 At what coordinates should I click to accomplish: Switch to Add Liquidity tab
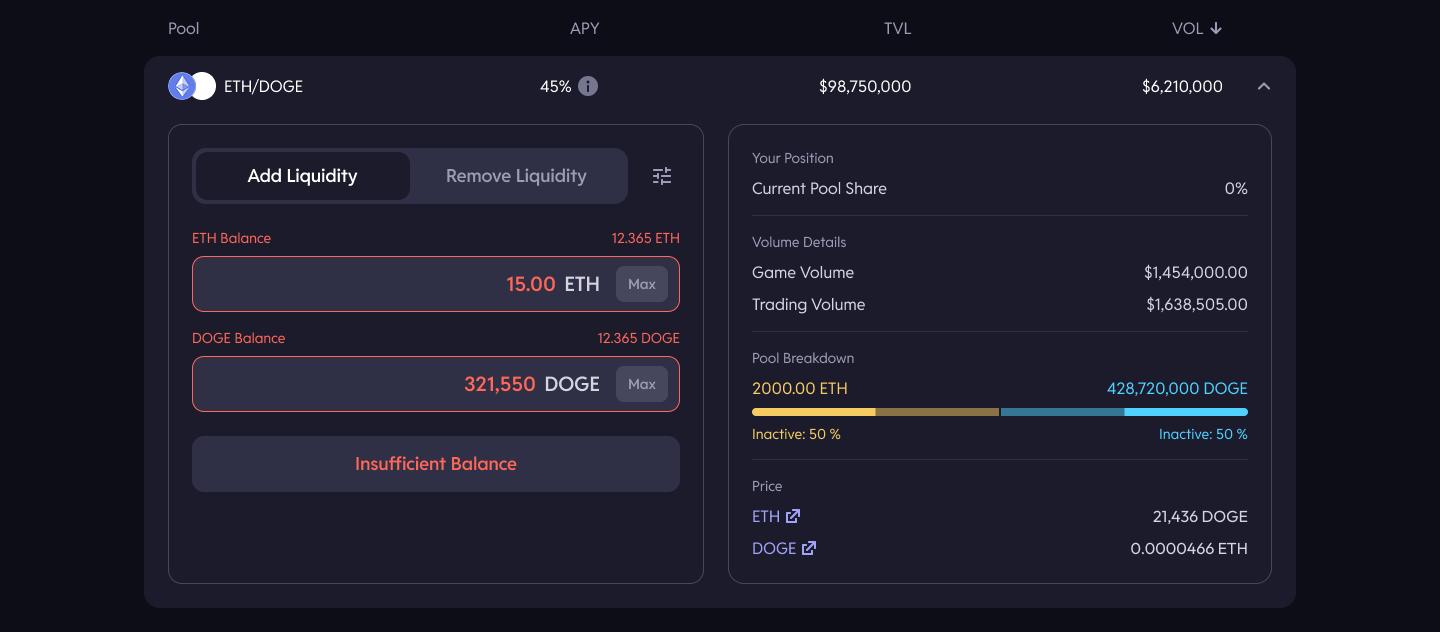point(302,176)
